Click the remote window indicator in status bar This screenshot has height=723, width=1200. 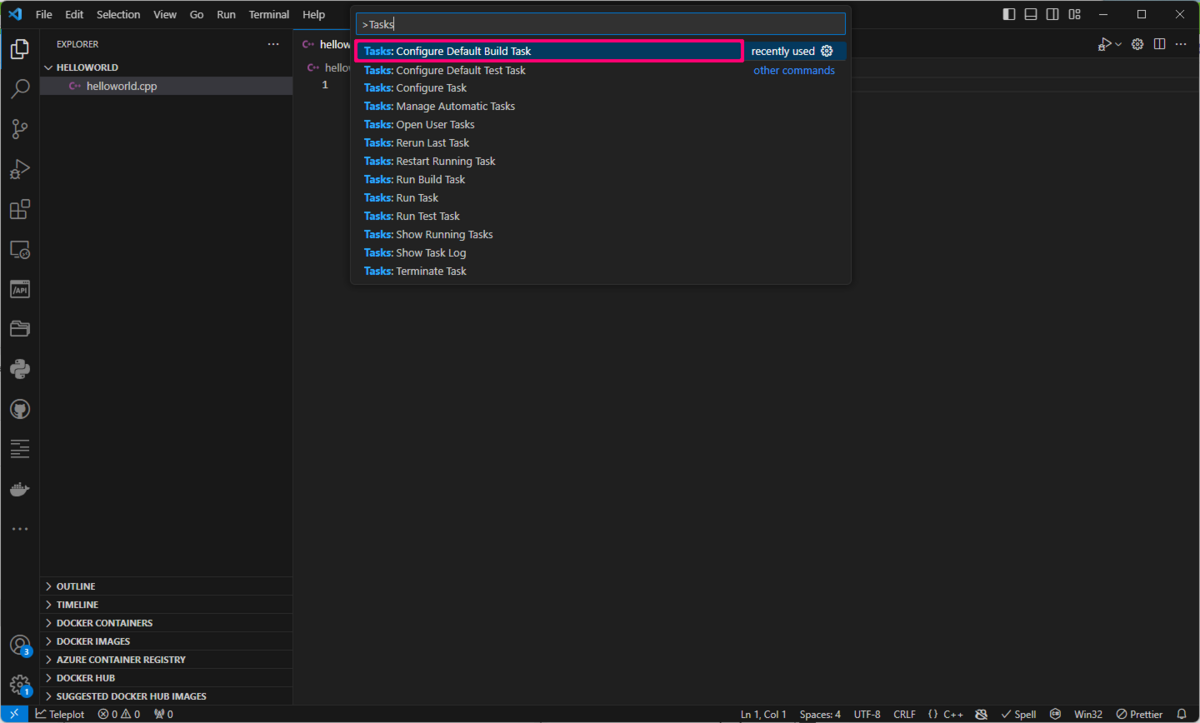15,714
